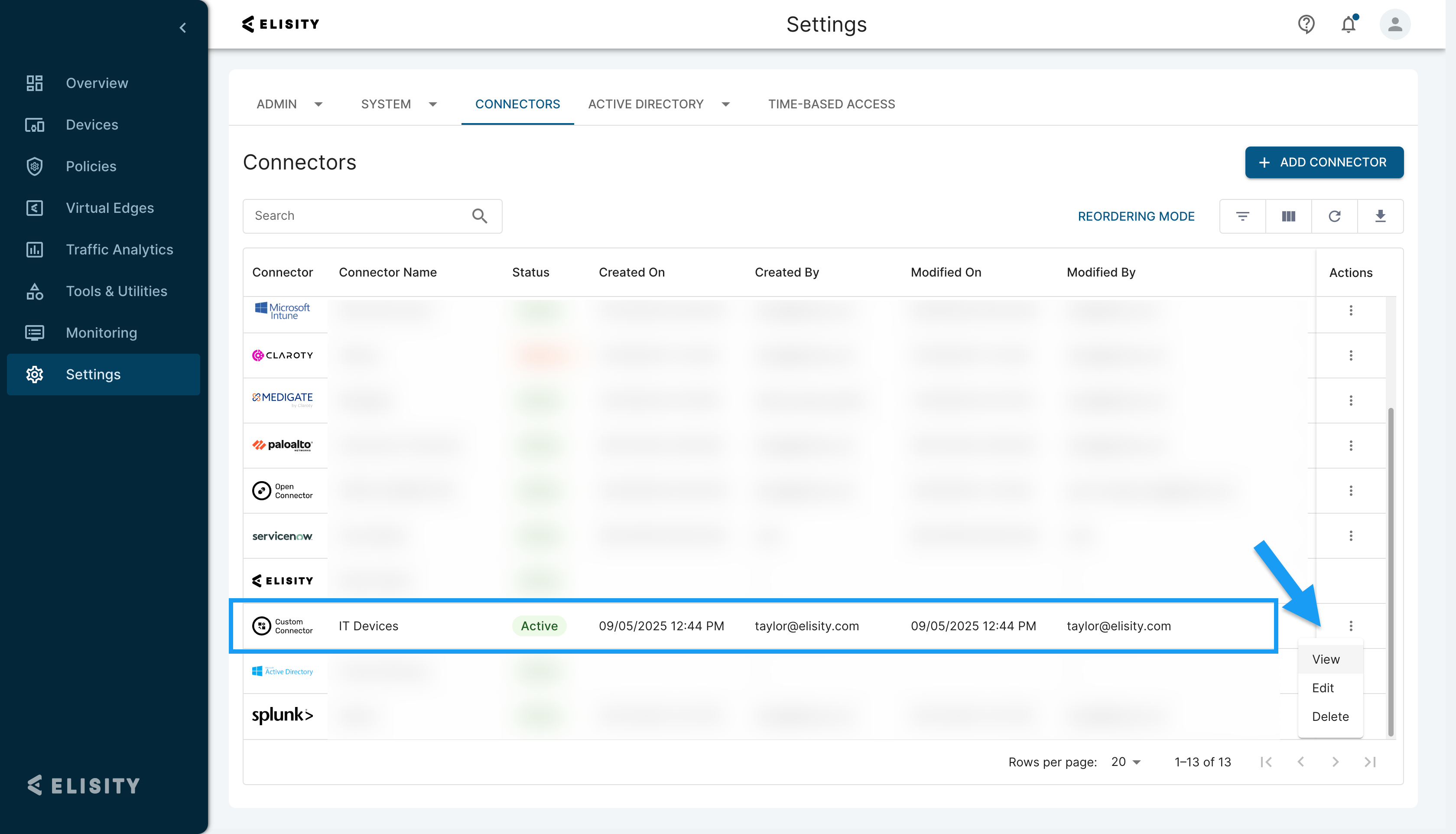This screenshot has width=1456, height=834.
Task: Click the Modified On column header
Action: tap(946, 273)
